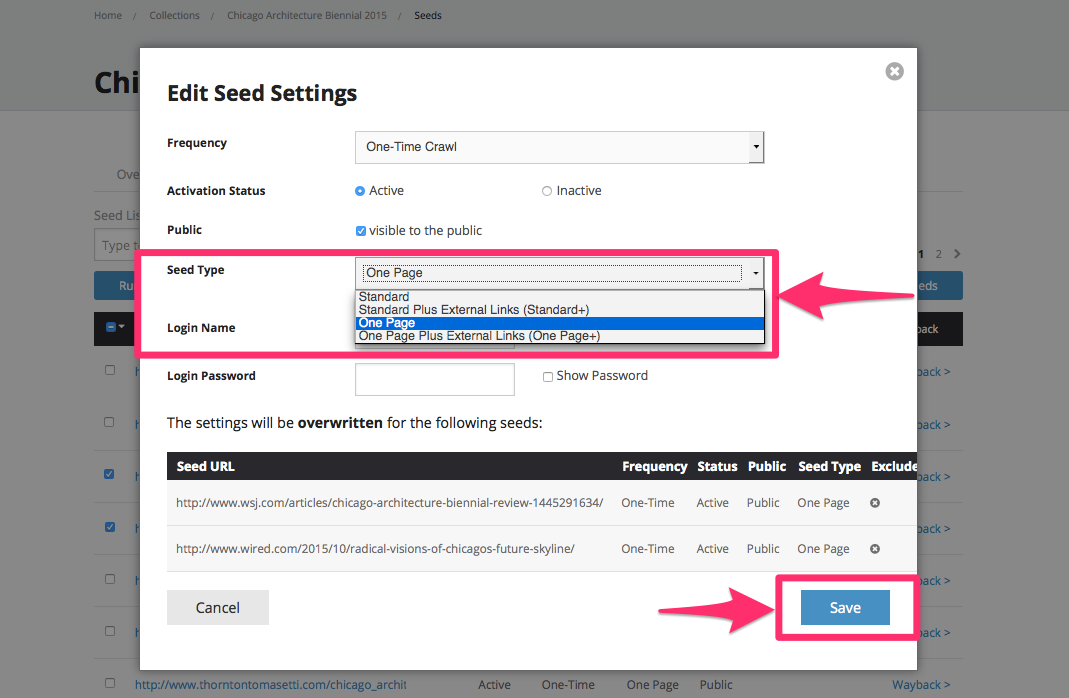
Task: Open the Frequency dropdown
Action: [559, 147]
